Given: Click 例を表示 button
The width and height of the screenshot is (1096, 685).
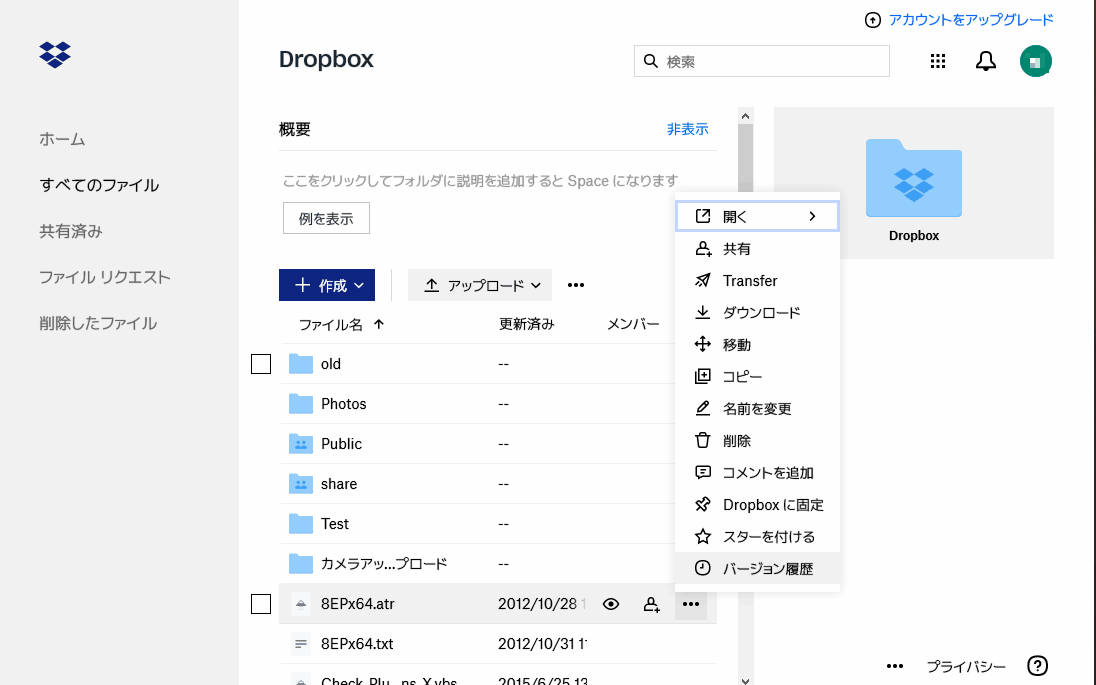Looking at the screenshot, I should point(326,219).
